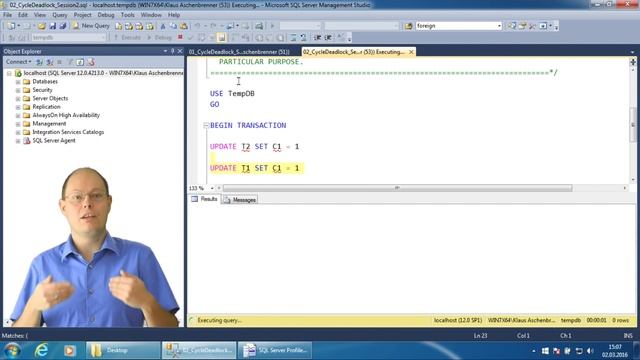Expand the Databases folder node
This screenshot has width=640, height=360.
[x=18, y=82]
